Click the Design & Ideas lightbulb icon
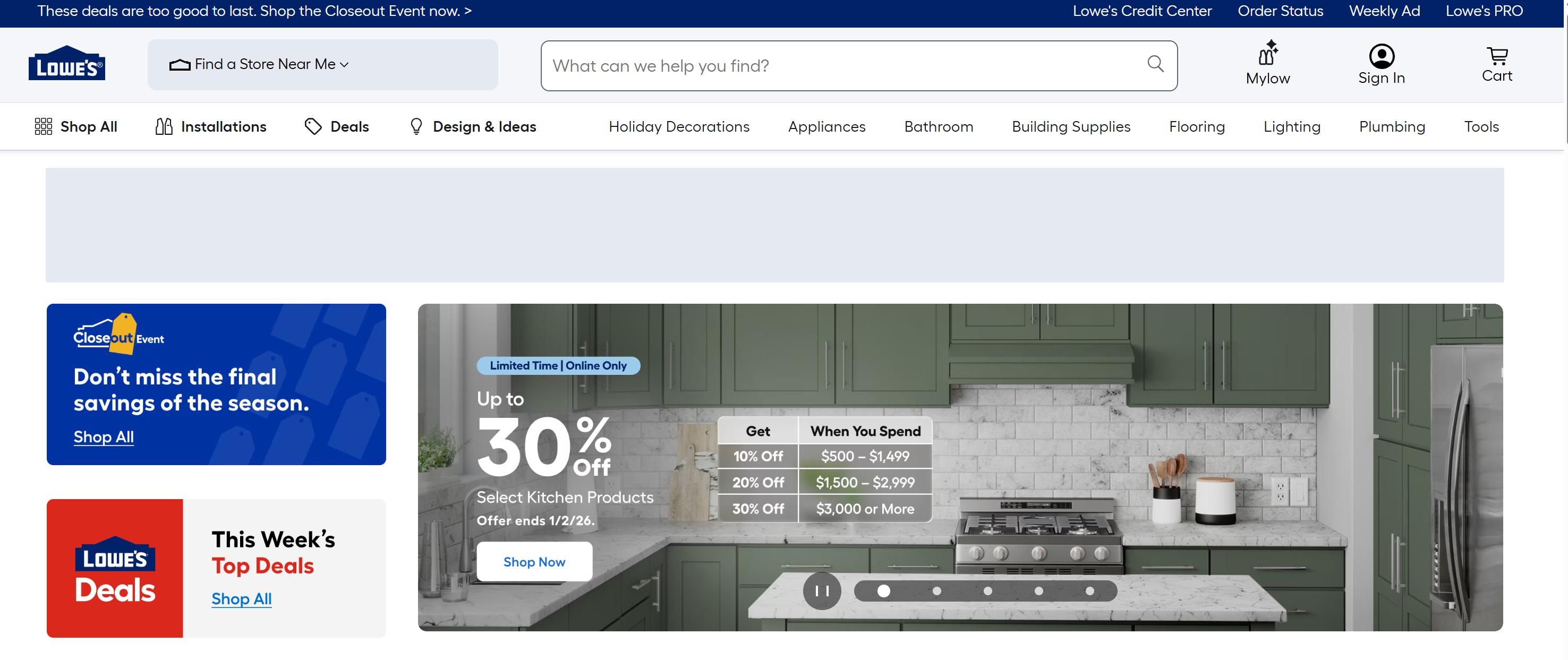Screen dimensions: 1568x660 (x=416, y=126)
